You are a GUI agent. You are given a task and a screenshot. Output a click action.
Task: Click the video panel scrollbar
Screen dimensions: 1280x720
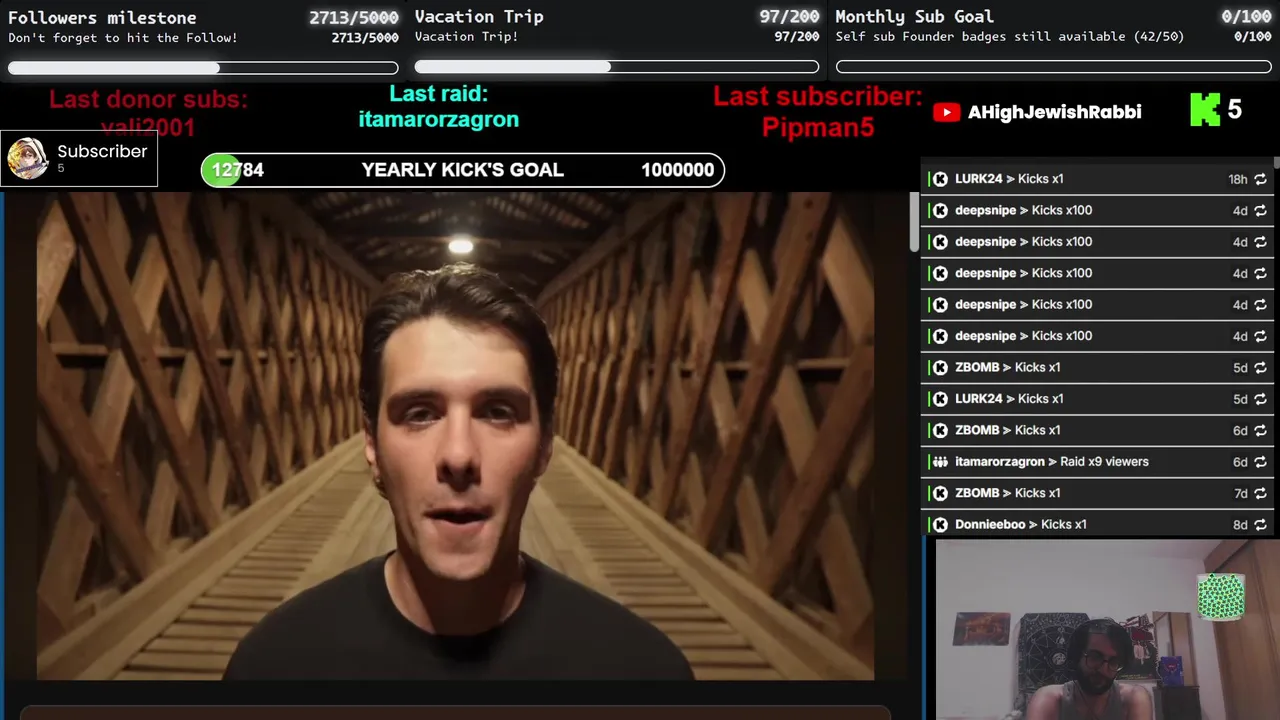coord(914,222)
